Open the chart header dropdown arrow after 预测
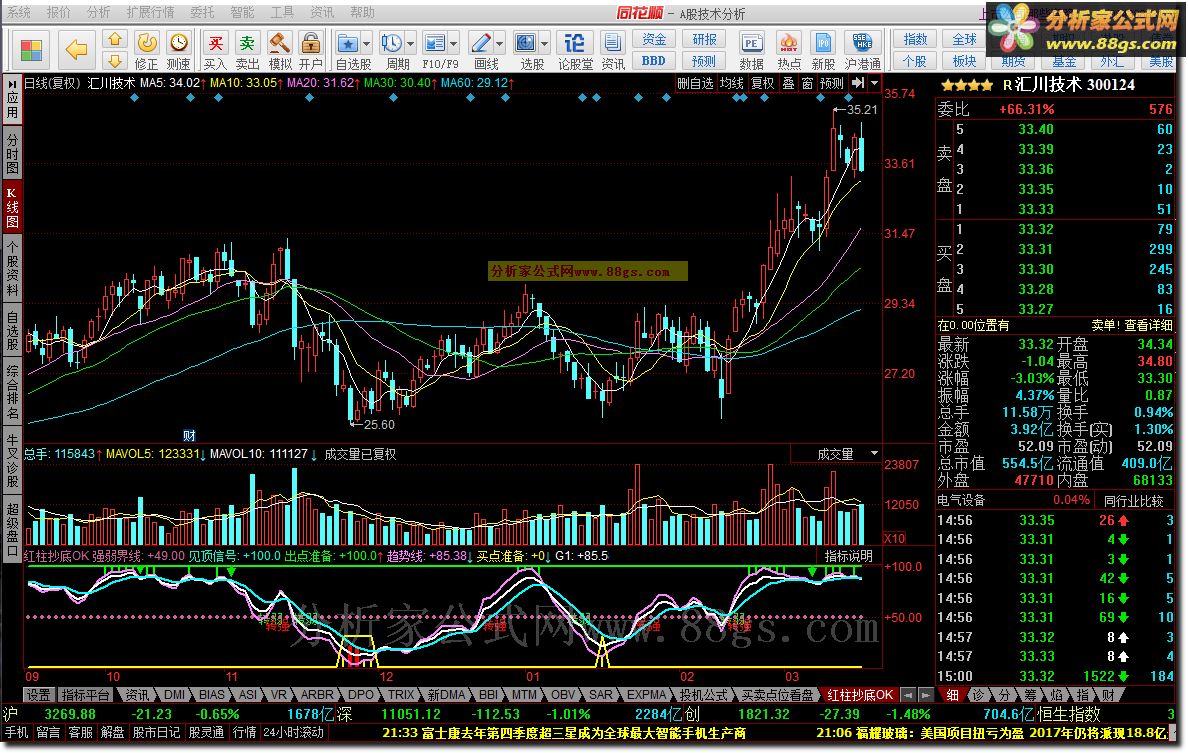Viewport: 1188px width, 753px height. point(874,83)
